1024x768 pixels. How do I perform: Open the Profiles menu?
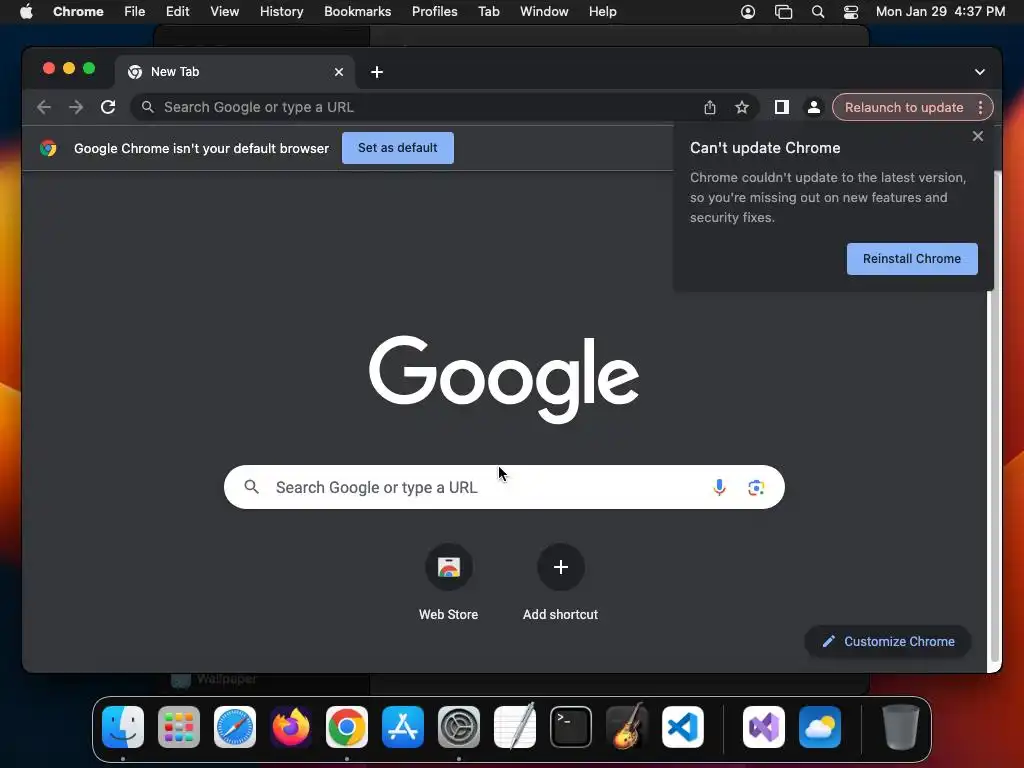434,12
